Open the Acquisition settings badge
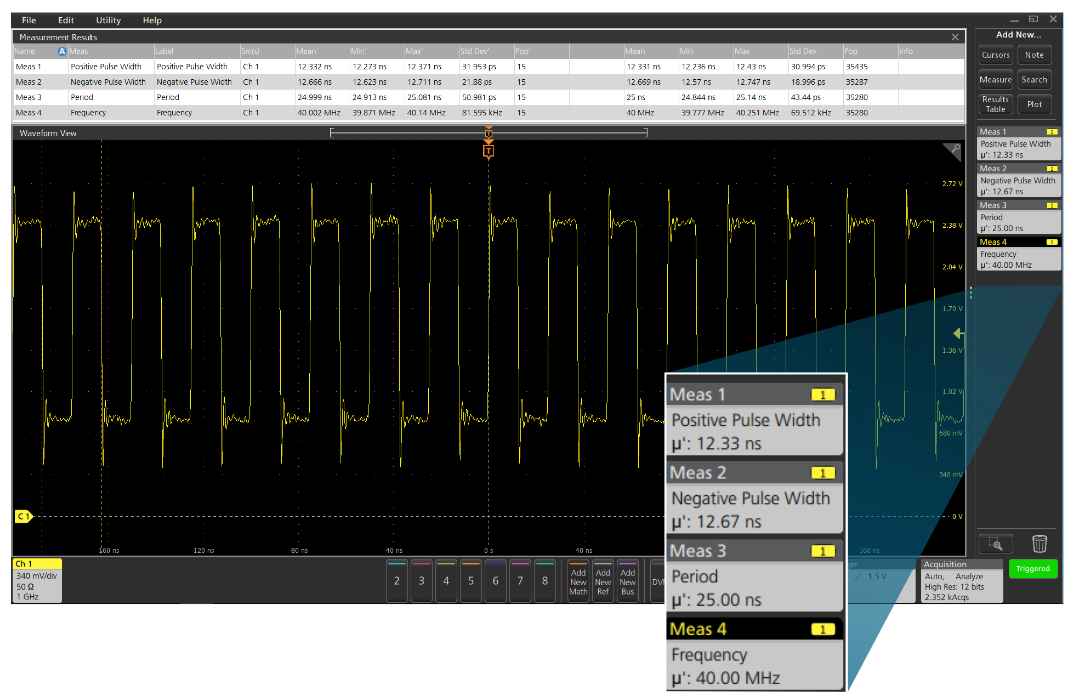The width and height of the screenshot is (1072, 696). coord(961,580)
